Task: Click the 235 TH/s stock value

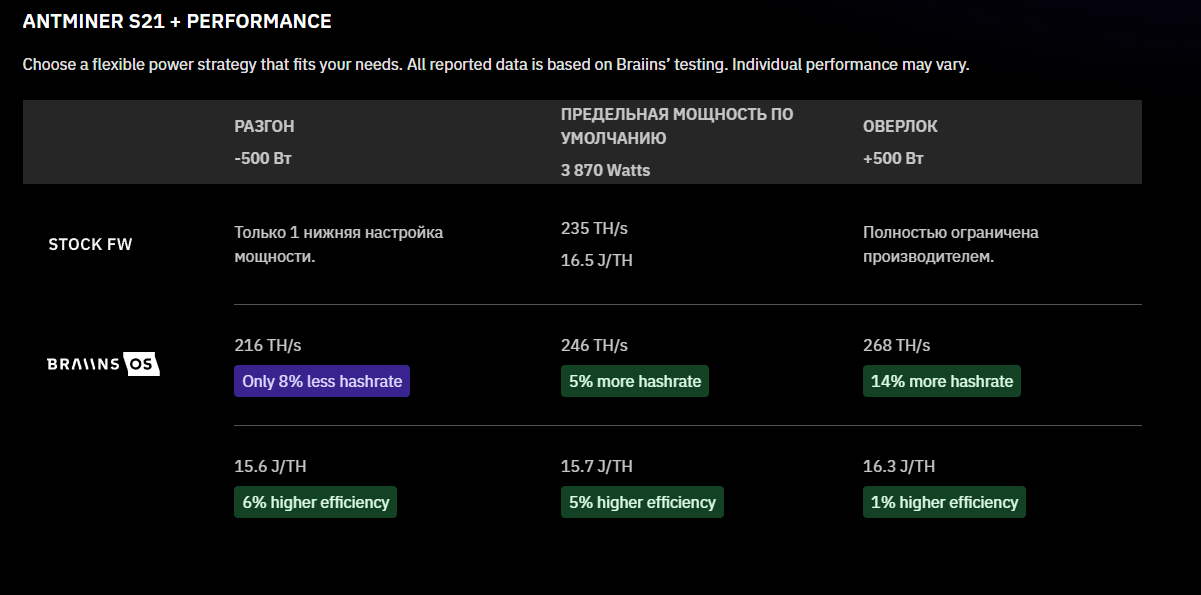Action: coord(594,228)
